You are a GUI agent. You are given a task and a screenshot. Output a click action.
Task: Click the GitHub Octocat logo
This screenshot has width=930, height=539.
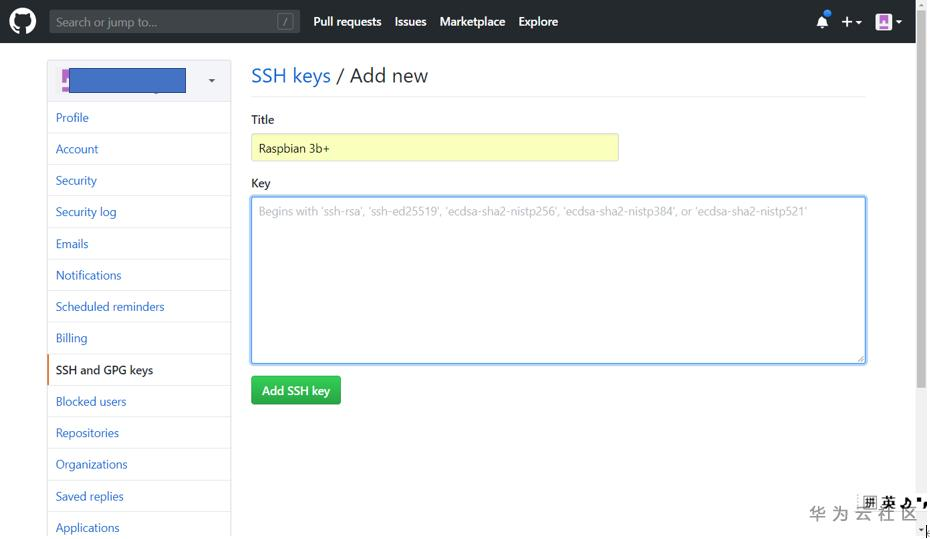22,21
